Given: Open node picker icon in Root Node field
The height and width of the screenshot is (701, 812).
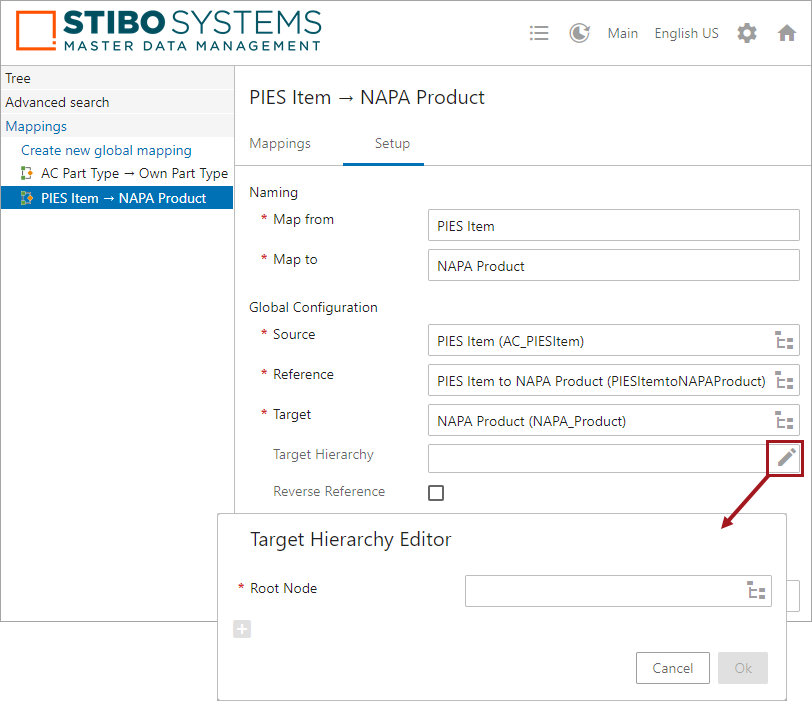Looking at the screenshot, I should (756, 590).
